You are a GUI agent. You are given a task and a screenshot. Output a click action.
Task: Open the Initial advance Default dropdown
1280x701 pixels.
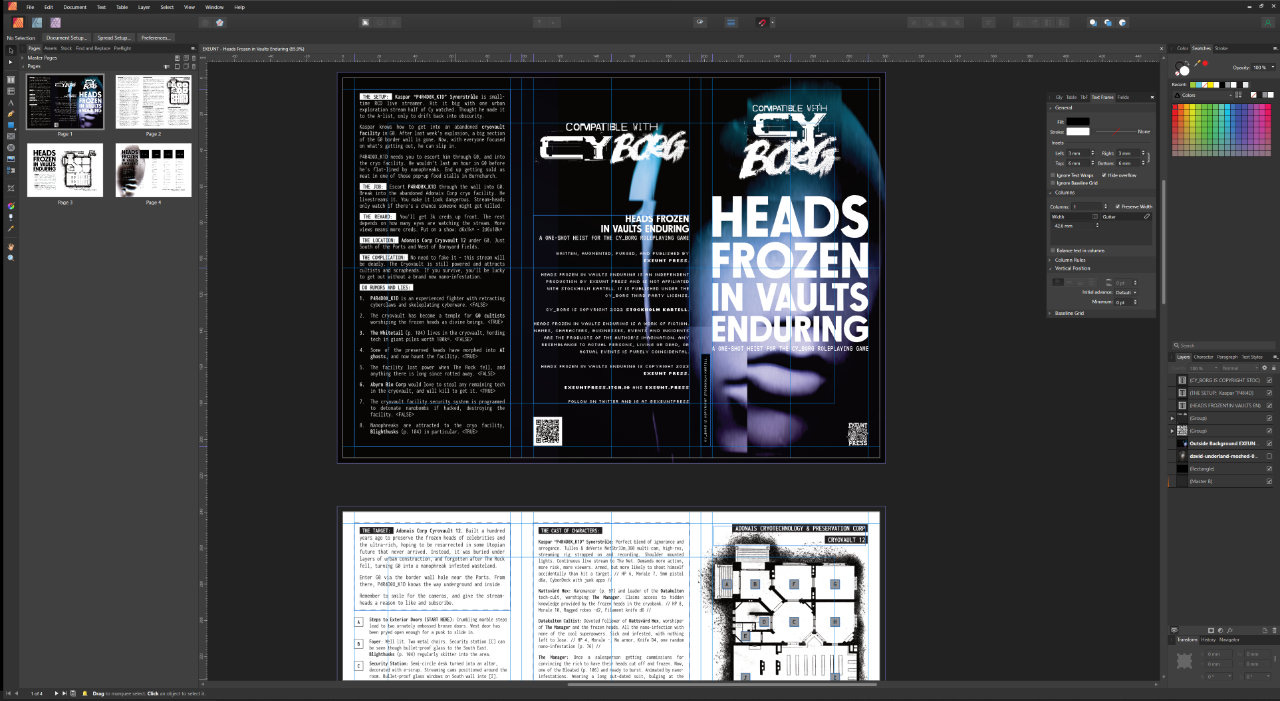1125,292
